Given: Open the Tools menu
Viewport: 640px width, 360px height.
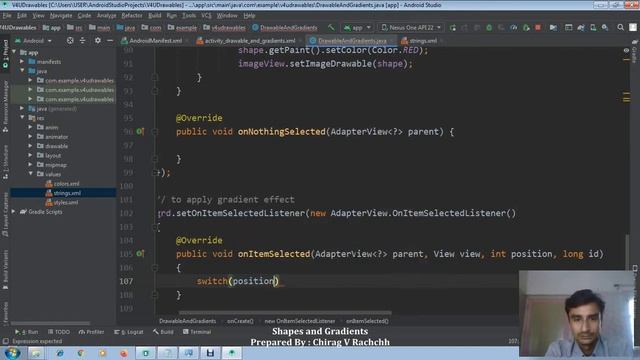Looking at the screenshot, I should (x=189, y=16).
